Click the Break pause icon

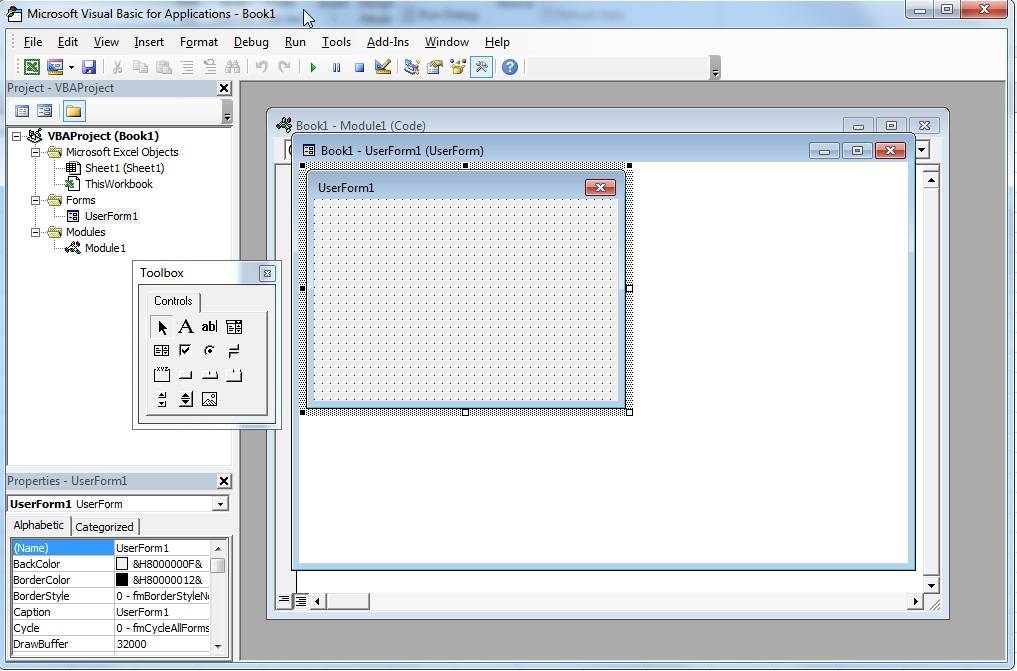click(x=336, y=67)
